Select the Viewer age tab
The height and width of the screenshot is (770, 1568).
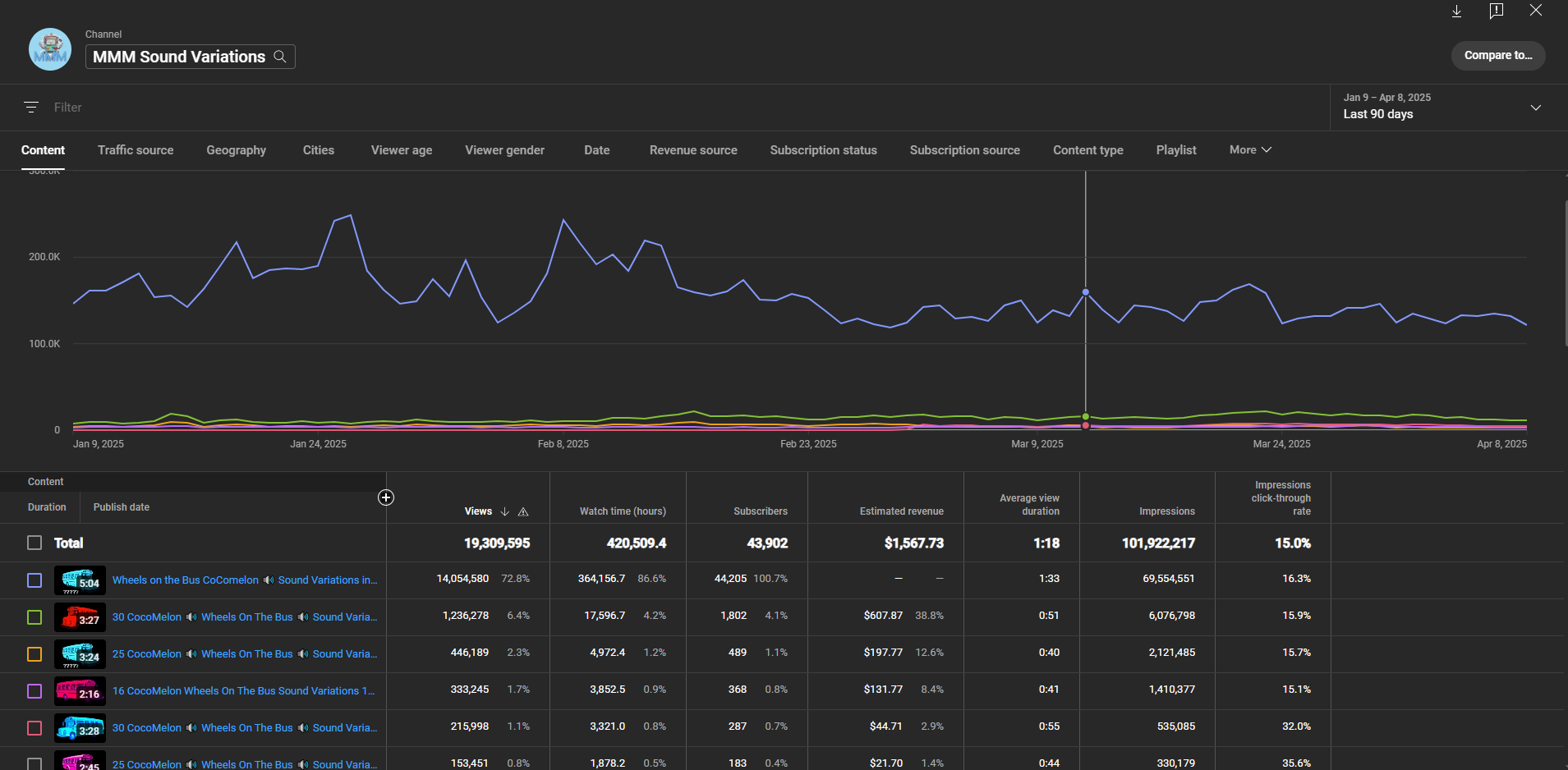click(x=402, y=150)
